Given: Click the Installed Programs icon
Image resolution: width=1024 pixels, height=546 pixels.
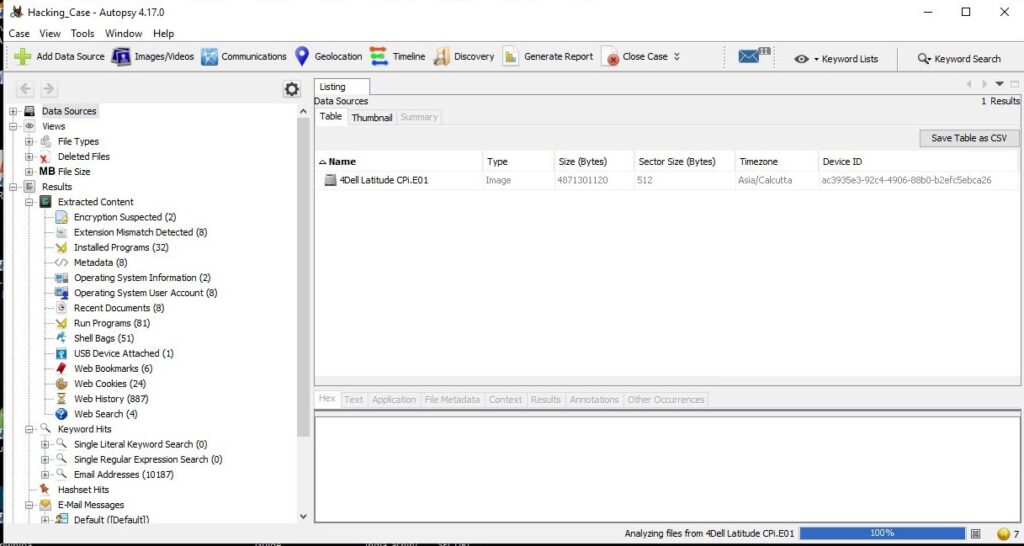Looking at the screenshot, I should coord(61,248).
